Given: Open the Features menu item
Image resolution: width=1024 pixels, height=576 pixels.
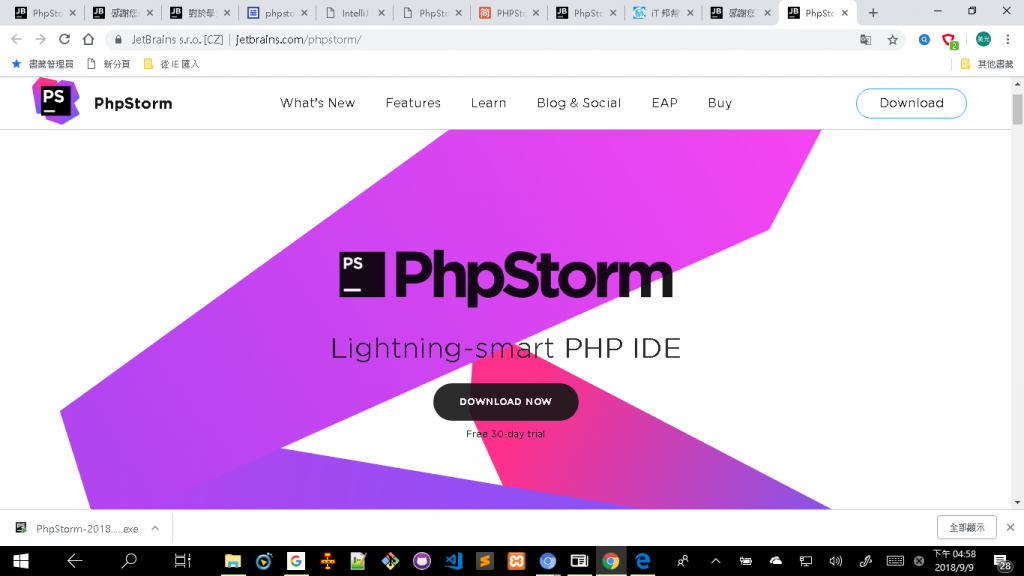Looking at the screenshot, I should pos(413,103).
